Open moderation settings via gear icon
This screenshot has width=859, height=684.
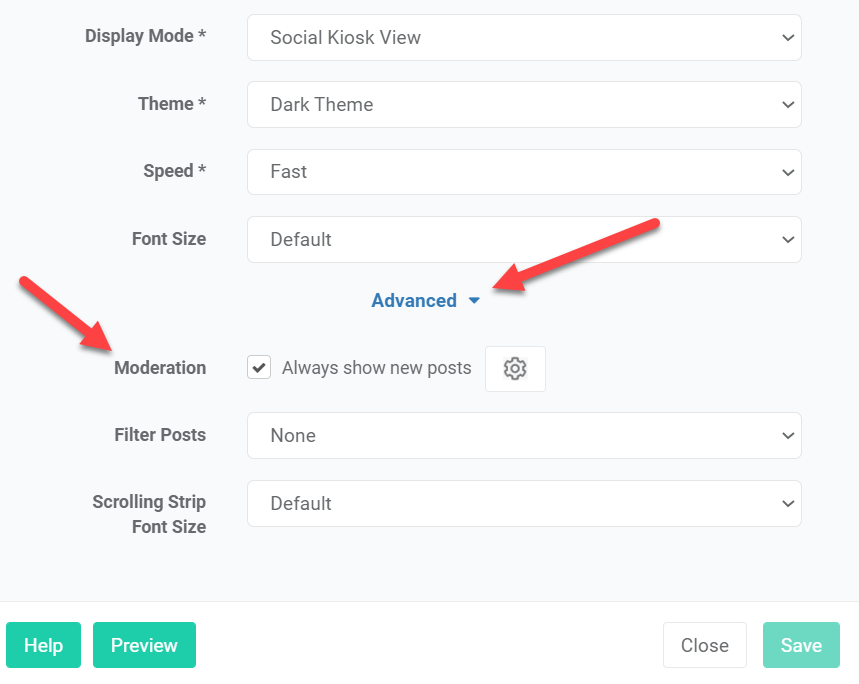(515, 369)
